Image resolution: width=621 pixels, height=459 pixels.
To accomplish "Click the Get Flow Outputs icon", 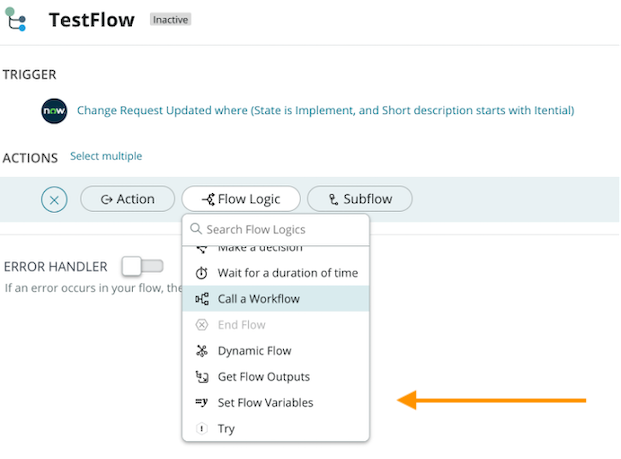I will (201, 377).
